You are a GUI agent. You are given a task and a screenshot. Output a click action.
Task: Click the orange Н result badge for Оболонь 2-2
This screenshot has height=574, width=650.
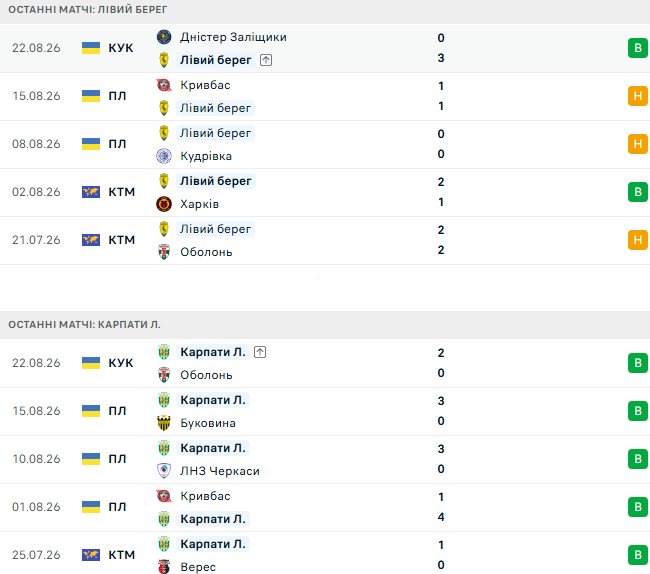point(638,240)
